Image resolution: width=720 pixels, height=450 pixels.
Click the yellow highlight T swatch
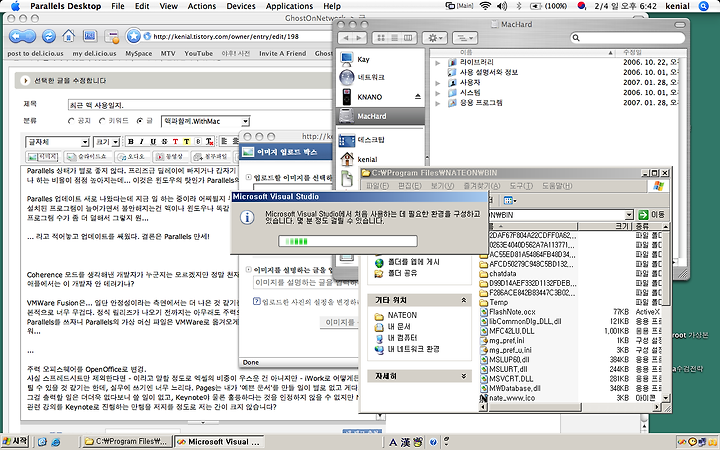pyautogui.click(x=186, y=141)
